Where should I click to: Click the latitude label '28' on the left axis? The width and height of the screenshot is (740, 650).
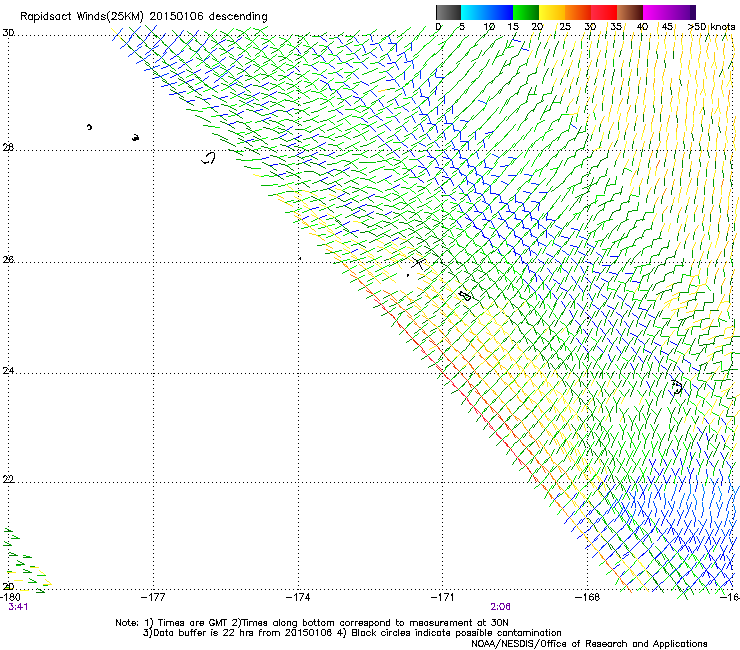[8, 148]
